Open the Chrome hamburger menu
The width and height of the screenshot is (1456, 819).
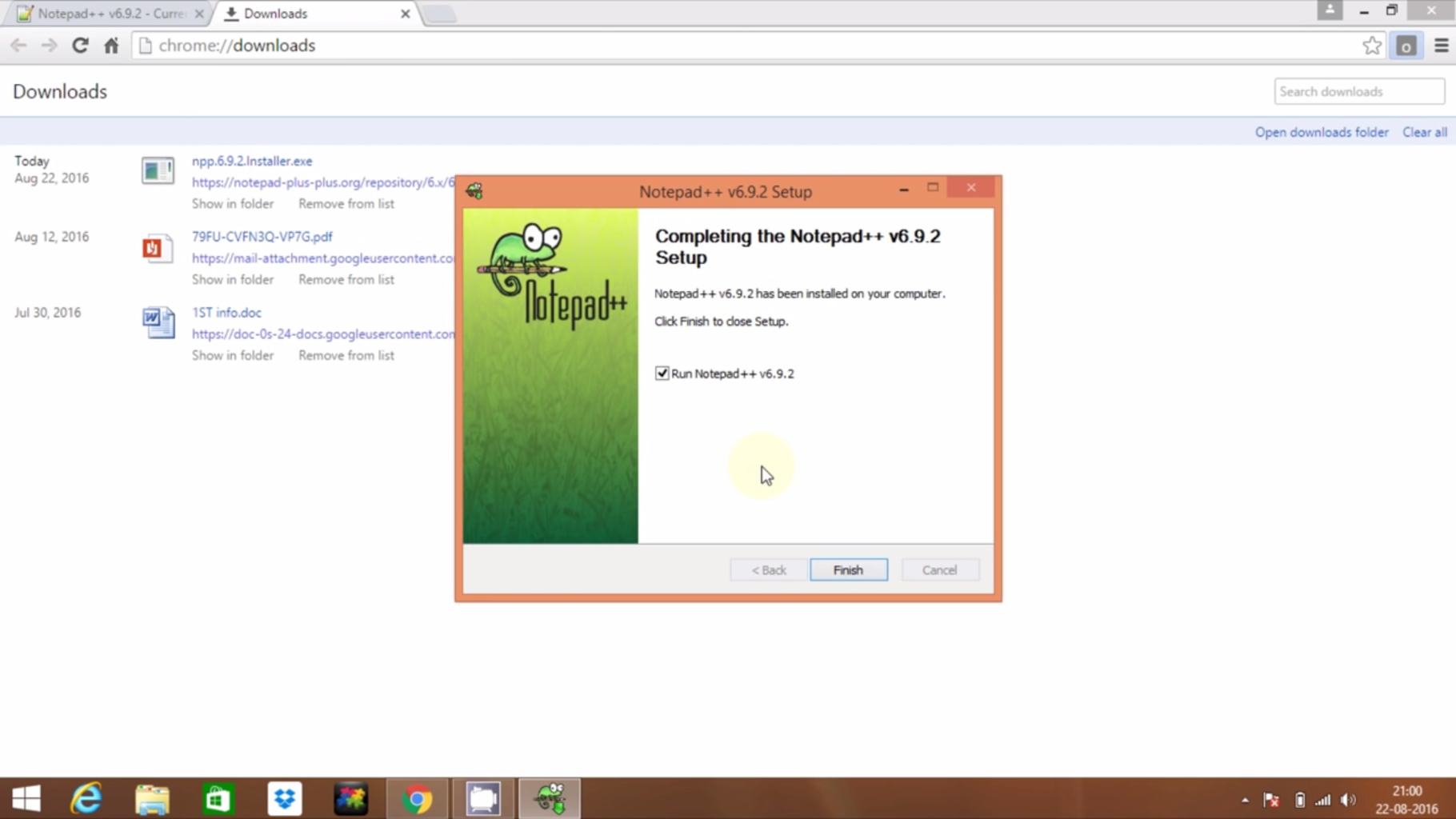pos(1441,46)
